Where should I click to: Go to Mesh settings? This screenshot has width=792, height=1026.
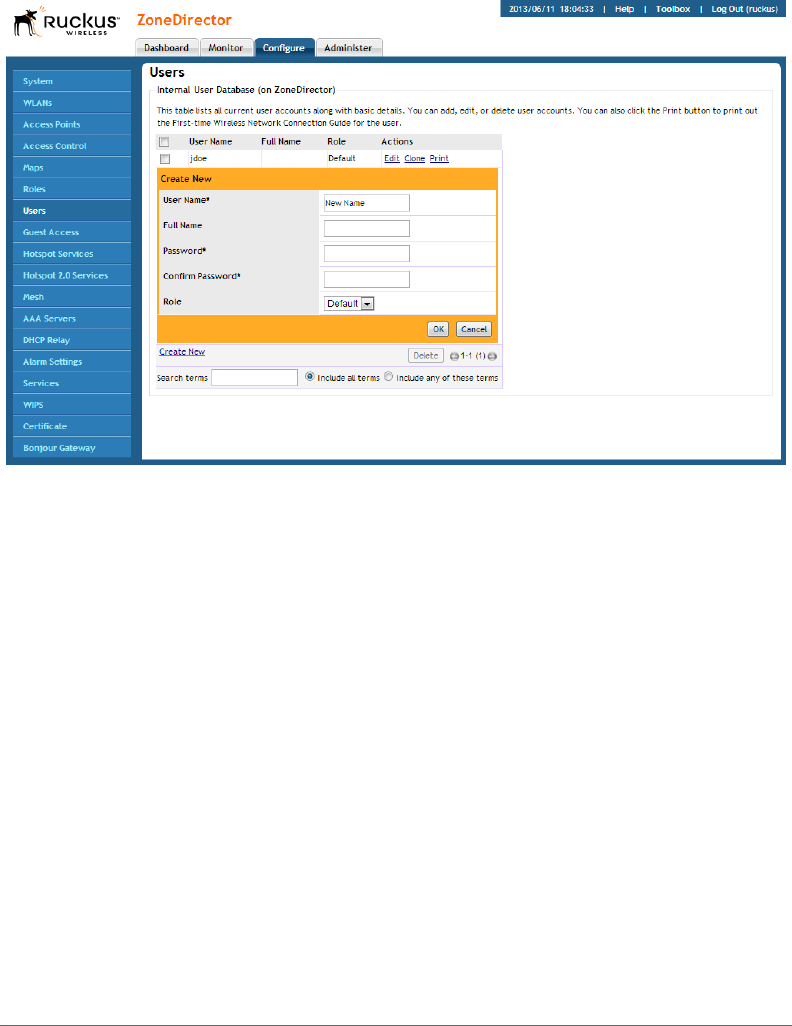tap(72, 297)
